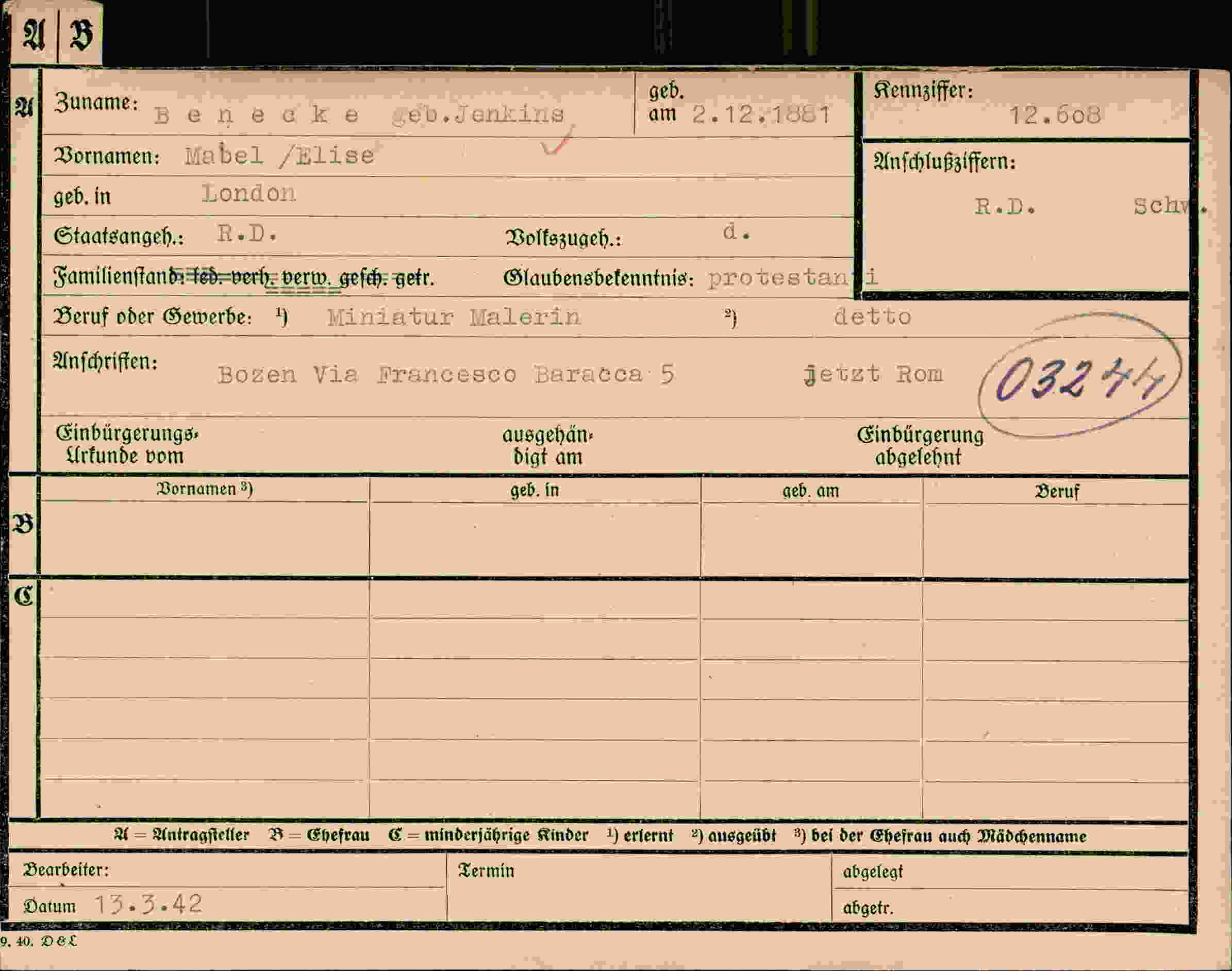This screenshot has width=1232, height=971.
Task: Click the section letter 'B' margin marker
Action: [x=23, y=524]
